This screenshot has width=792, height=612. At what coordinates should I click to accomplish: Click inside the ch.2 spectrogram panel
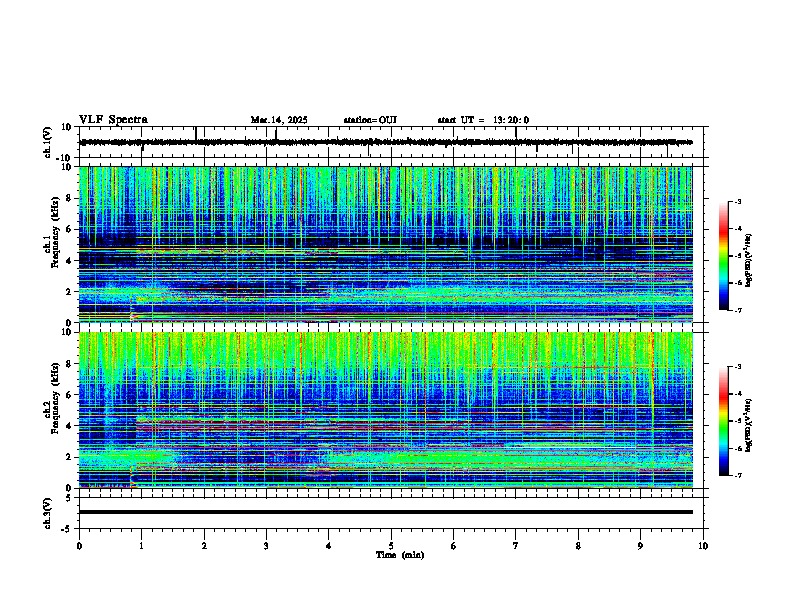[386, 410]
